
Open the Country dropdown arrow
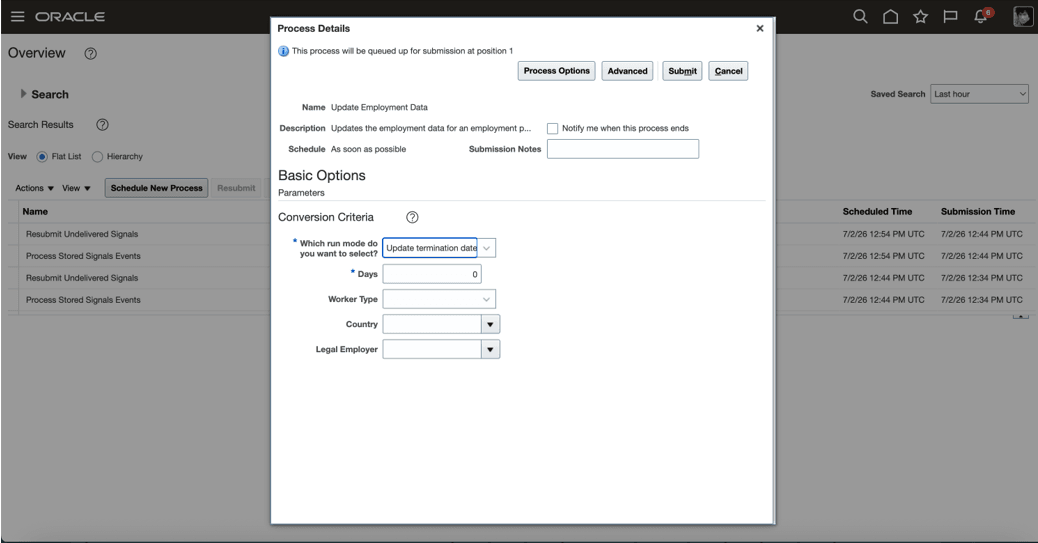point(490,324)
